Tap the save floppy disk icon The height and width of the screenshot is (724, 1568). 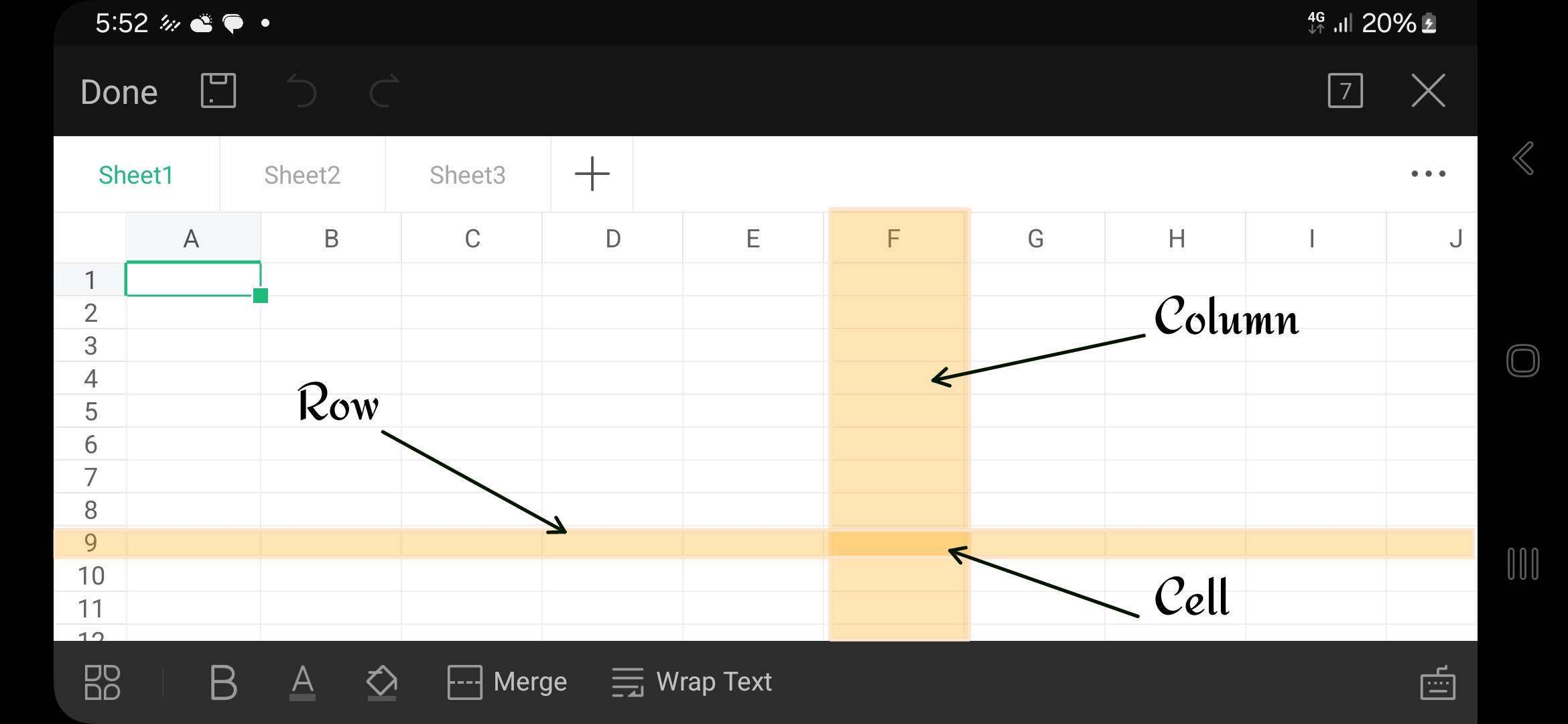tap(218, 90)
